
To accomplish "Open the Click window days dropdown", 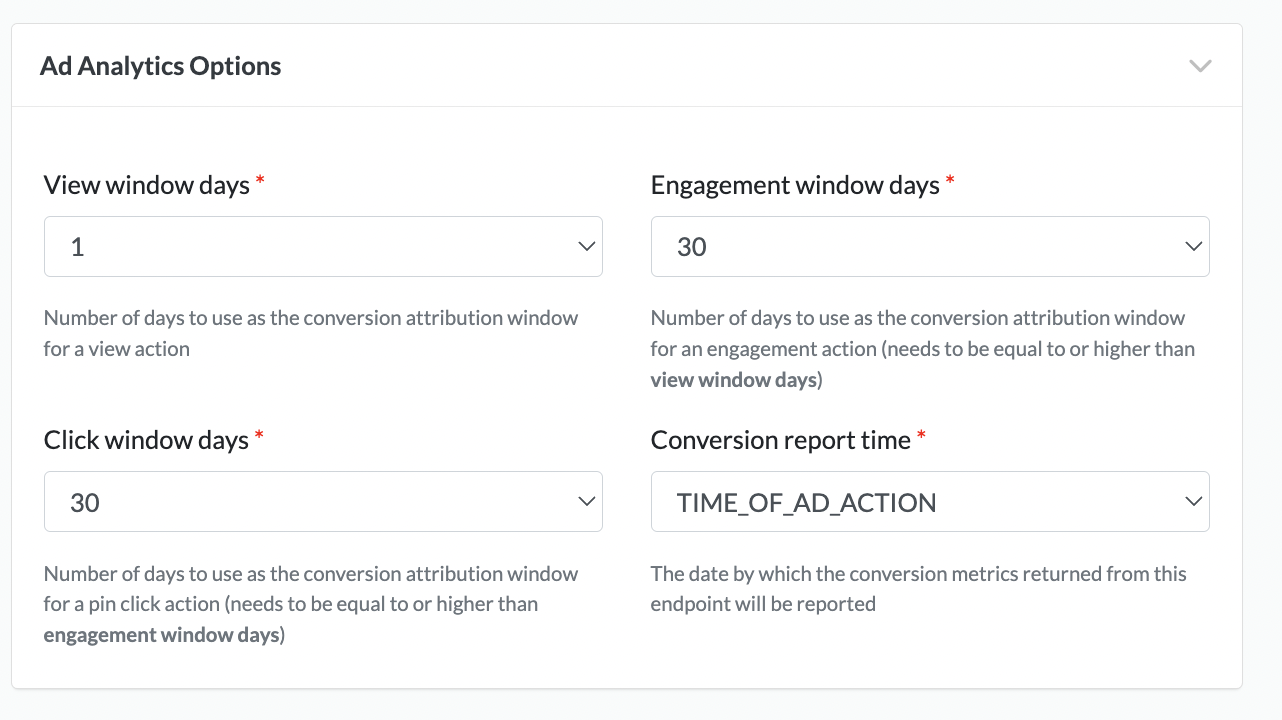I will point(323,502).
